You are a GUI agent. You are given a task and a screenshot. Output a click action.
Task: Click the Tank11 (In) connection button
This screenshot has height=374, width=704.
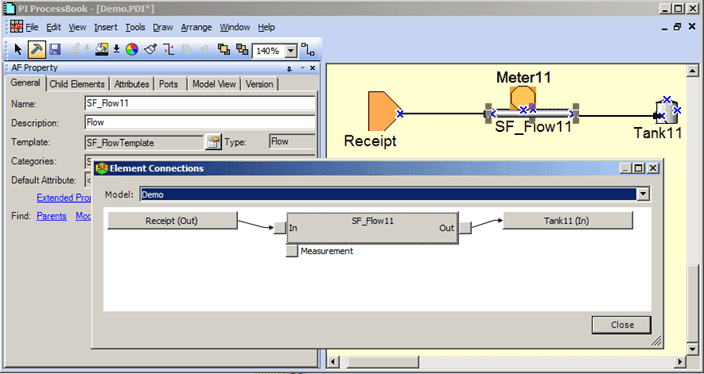[568, 220]
